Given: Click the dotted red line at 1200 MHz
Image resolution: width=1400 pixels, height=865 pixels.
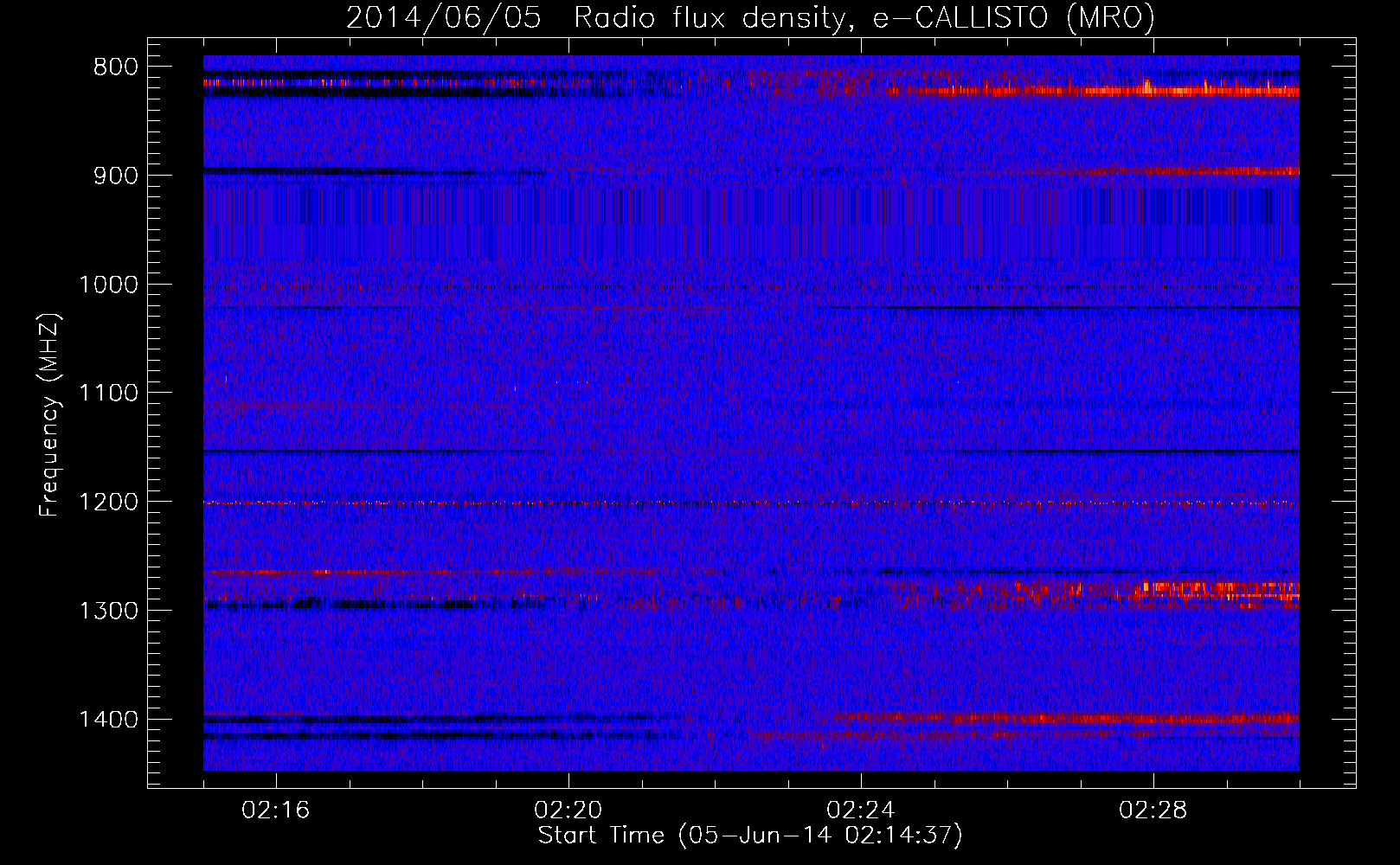Looking at the screenshot, I should 751,503.
